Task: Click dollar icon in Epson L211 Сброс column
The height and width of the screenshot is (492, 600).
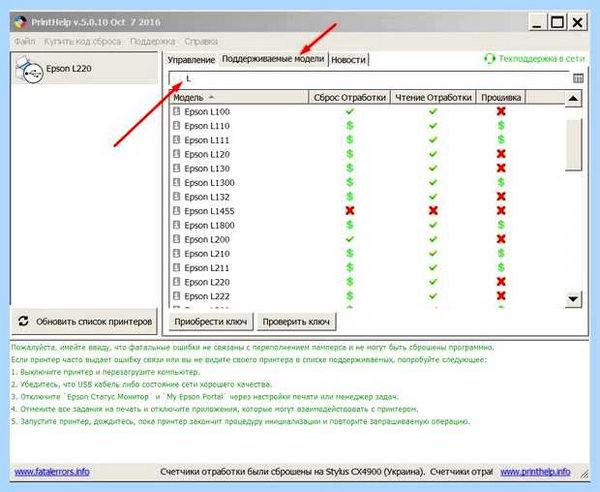Action: pyautogui.click(x=349, y=267)
